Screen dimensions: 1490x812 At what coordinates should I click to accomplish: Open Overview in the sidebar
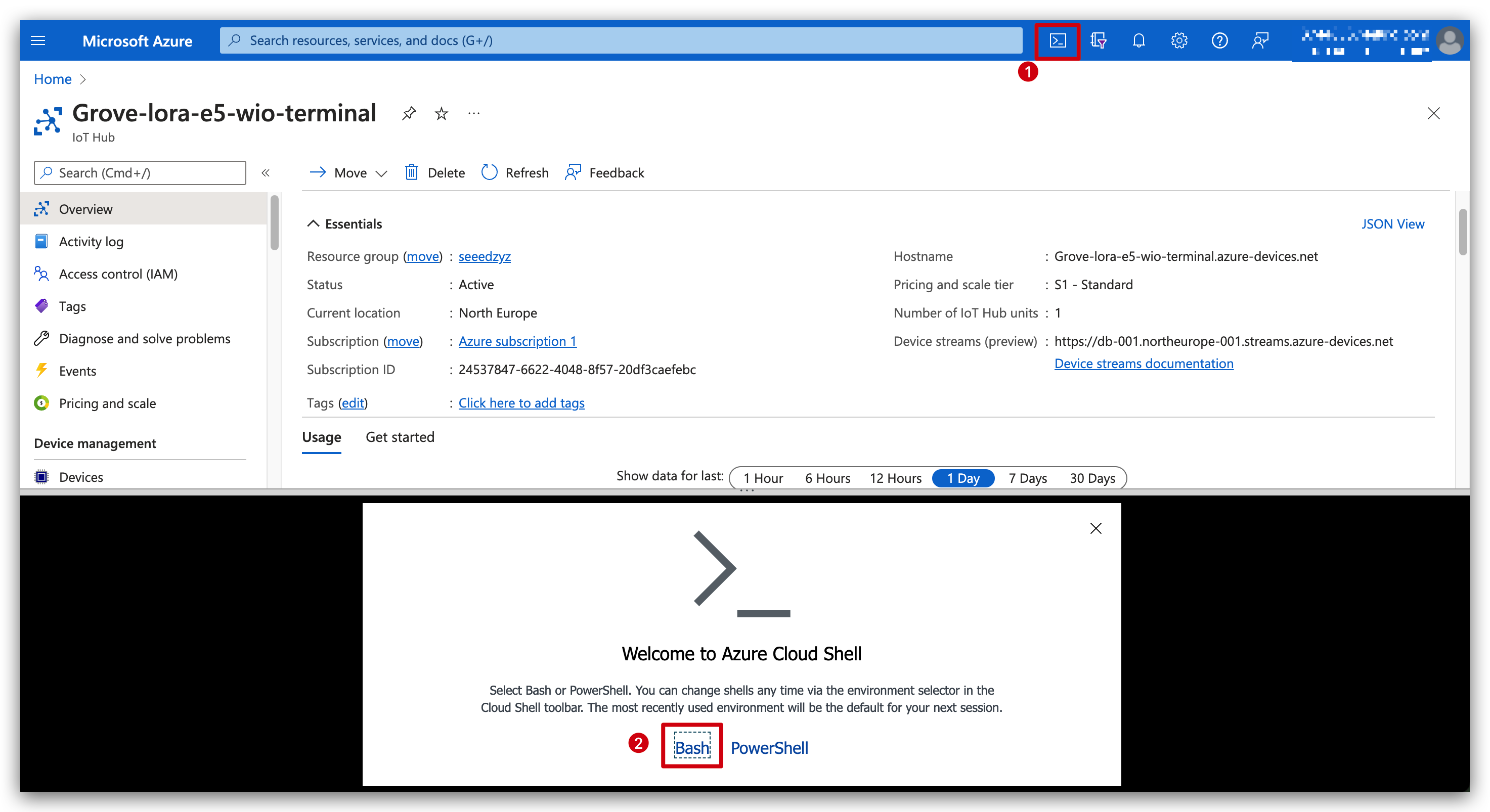(145, 209)
